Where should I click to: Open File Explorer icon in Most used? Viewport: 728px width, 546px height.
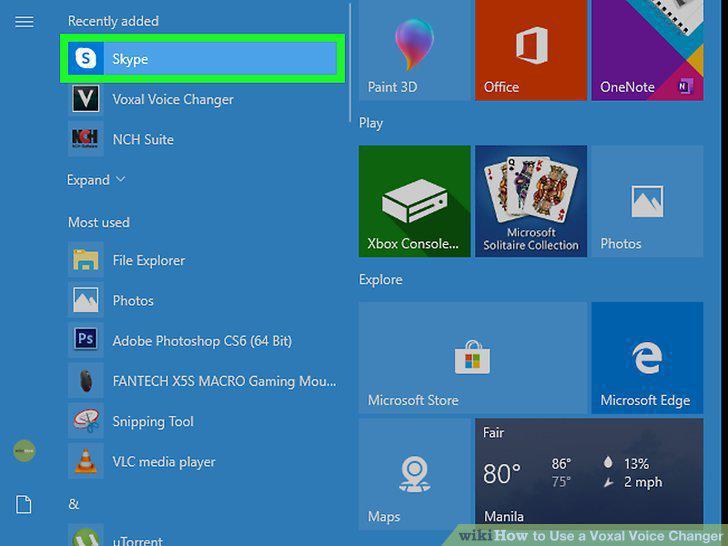click(86, 260)
